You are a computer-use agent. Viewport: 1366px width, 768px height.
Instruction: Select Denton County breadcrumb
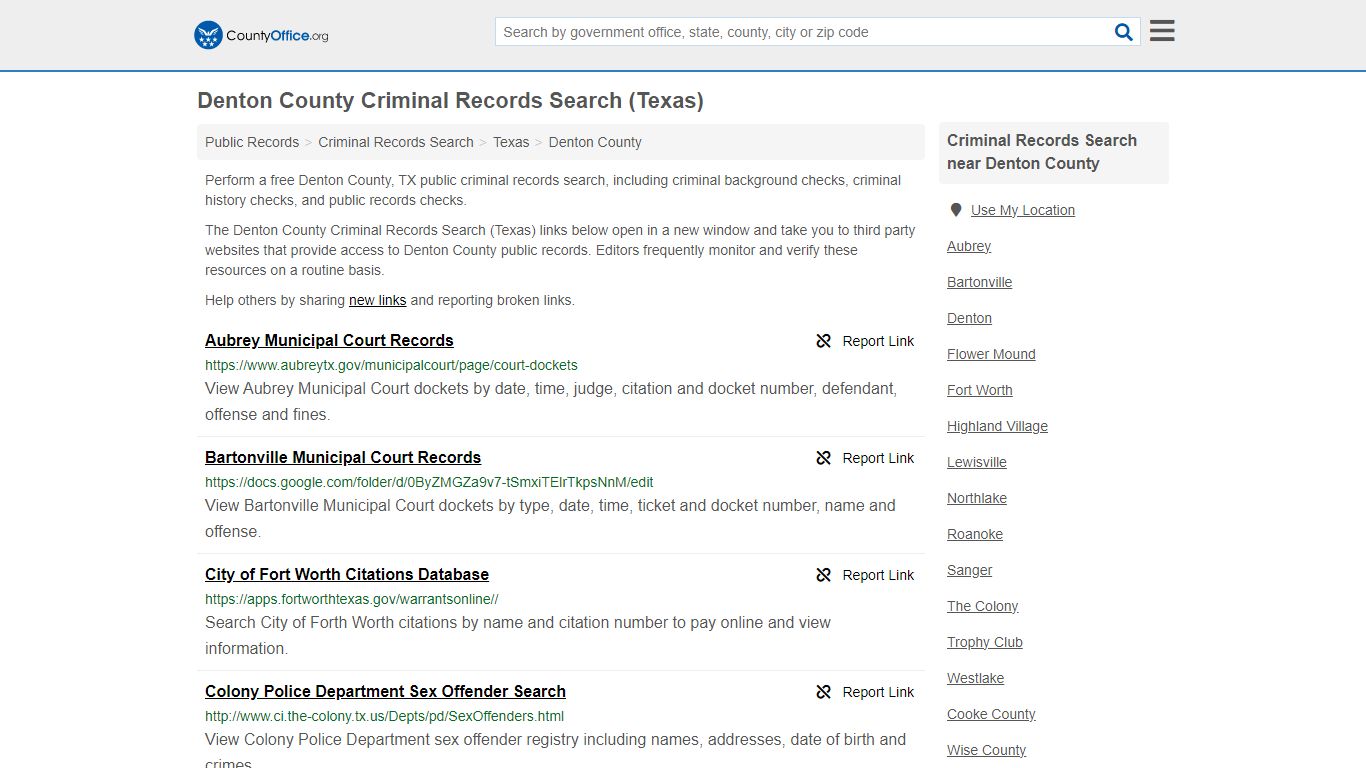click(x=595, y=142)
